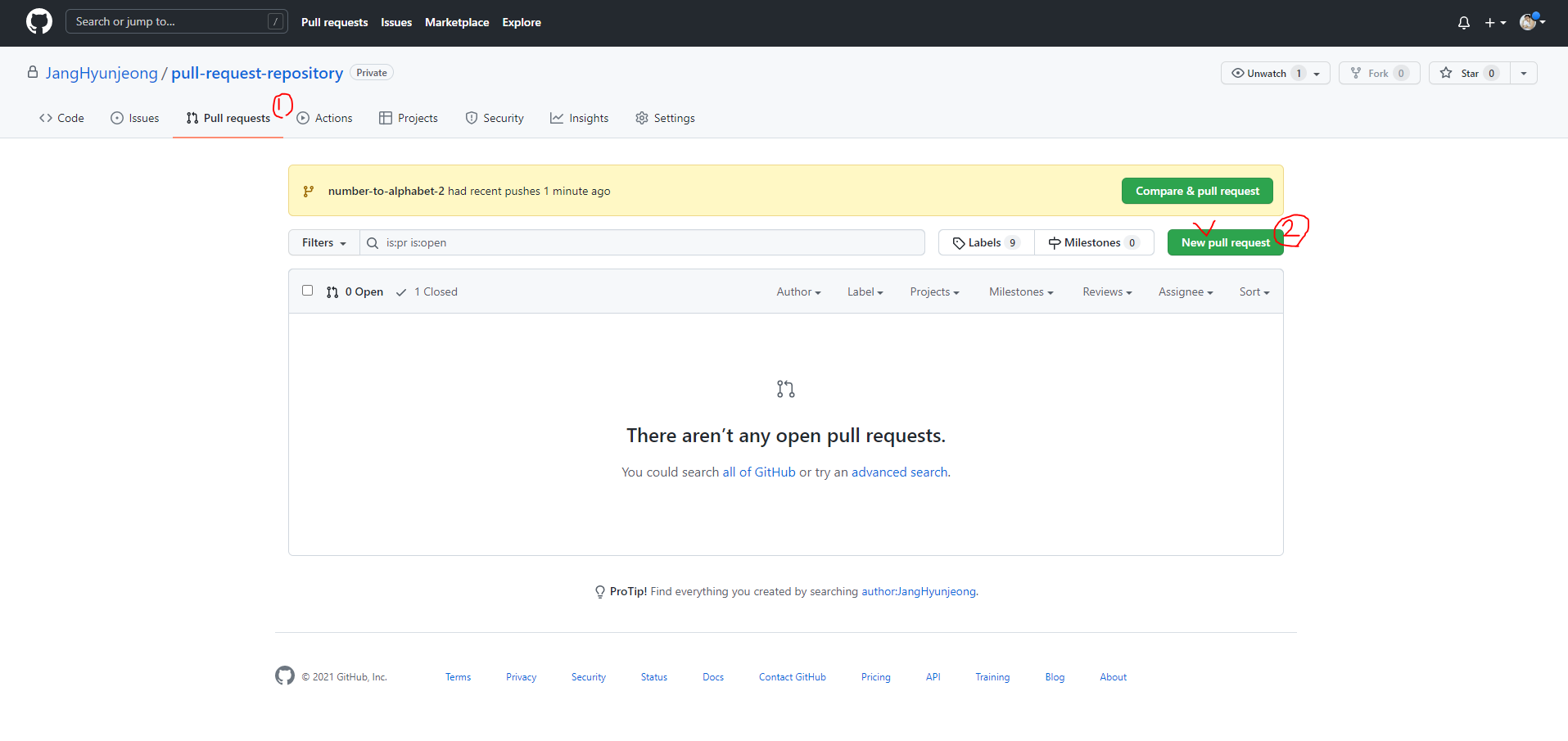
Task: Click the New pull request button
Action: [x=1225, y=242]
